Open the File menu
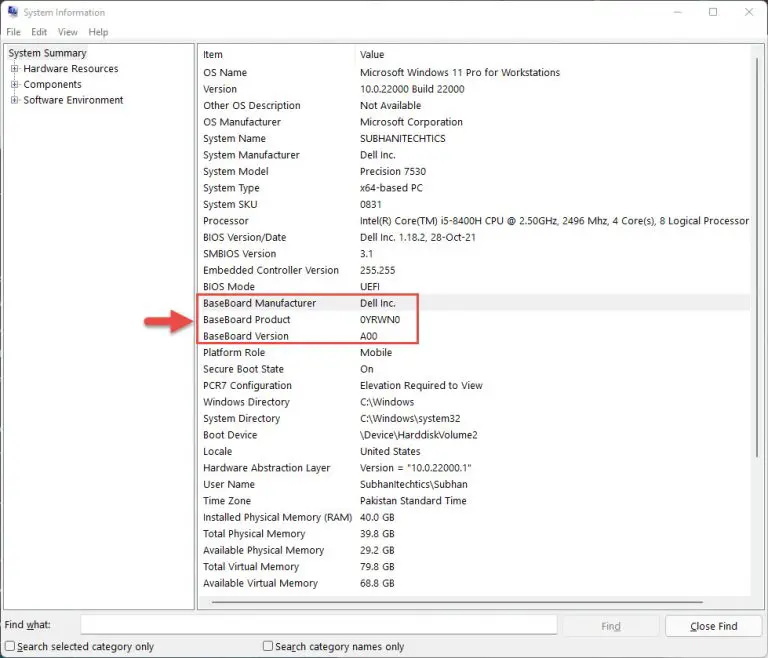768x658 pixels. point(14,32)
